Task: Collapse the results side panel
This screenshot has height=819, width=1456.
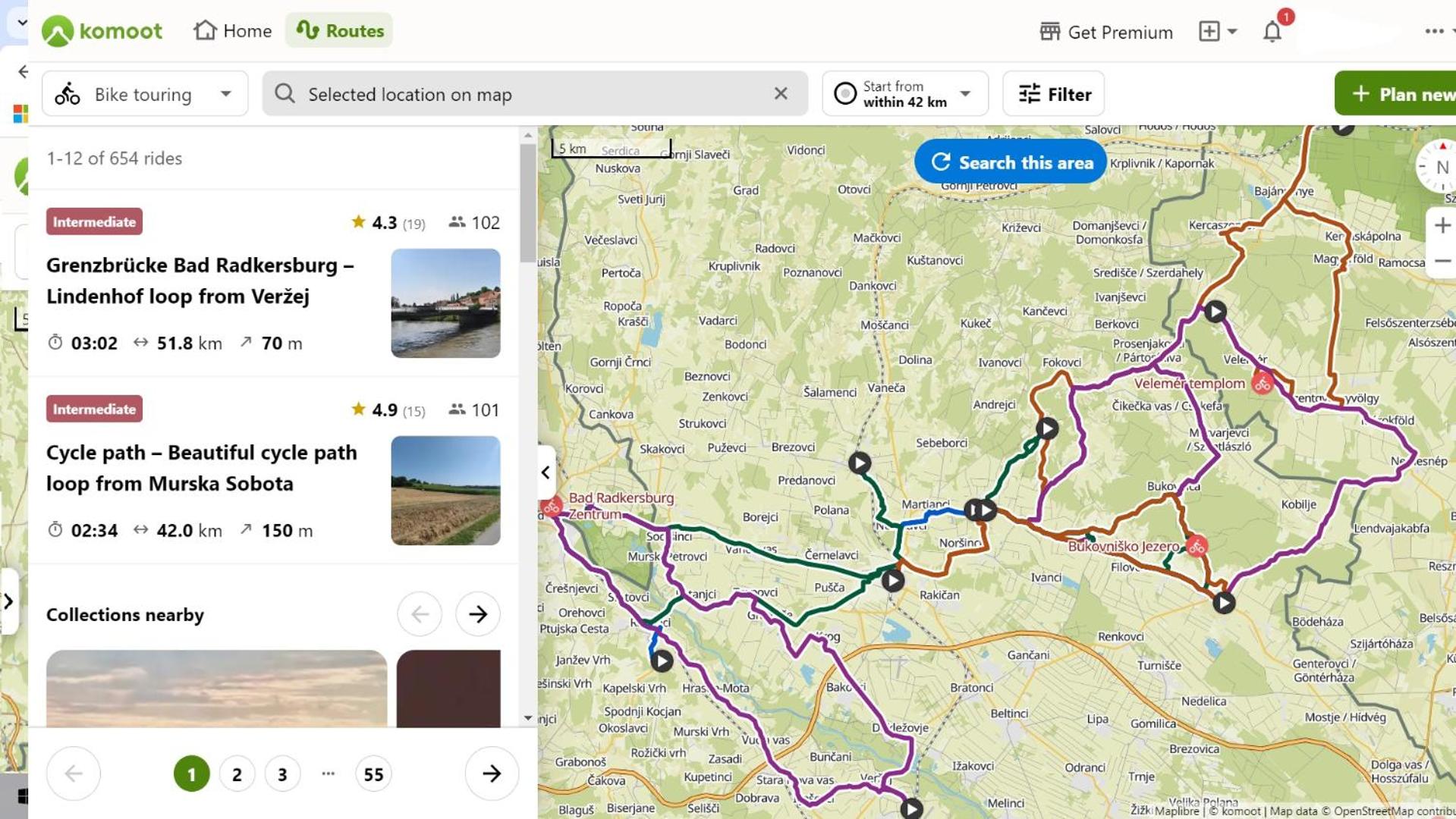Action: tap(546, 472)
